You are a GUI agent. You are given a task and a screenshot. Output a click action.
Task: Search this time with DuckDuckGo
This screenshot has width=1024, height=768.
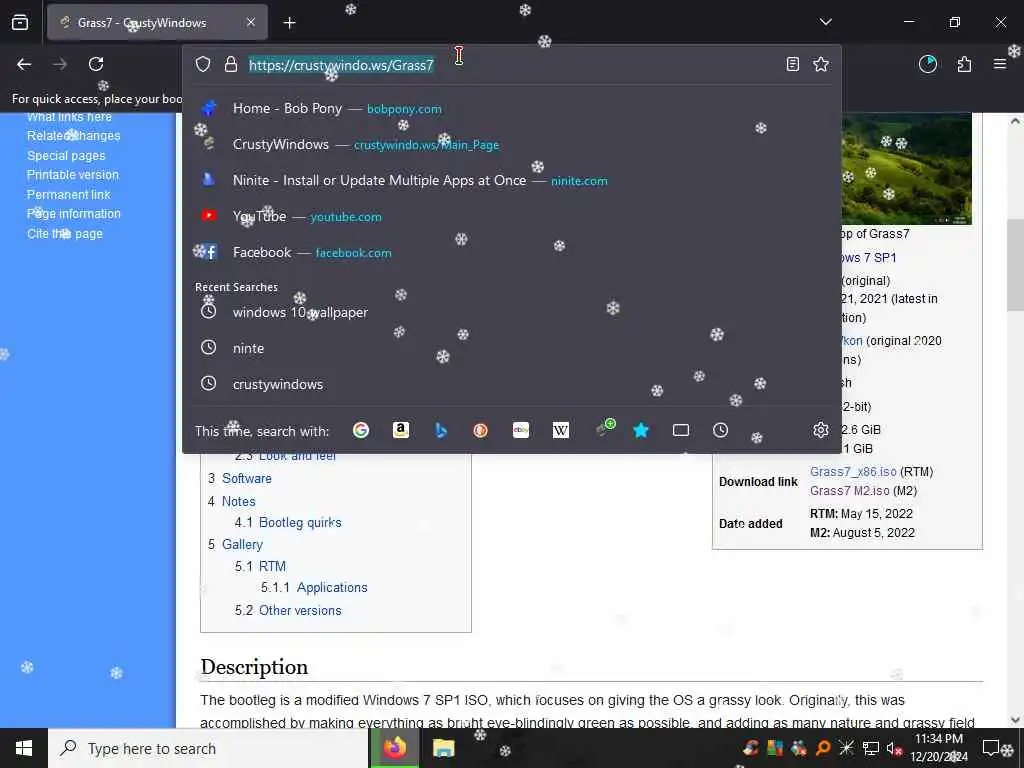(481, 430)
